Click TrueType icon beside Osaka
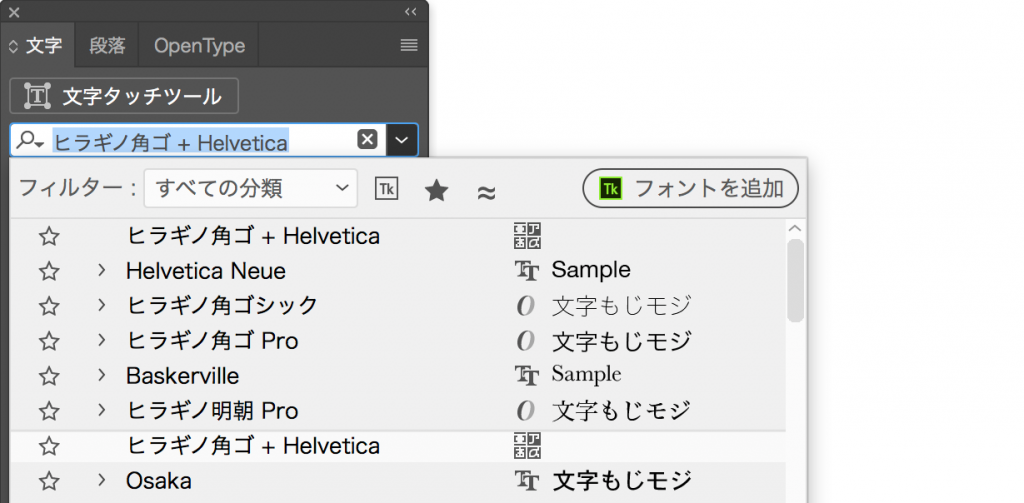 (527, 481)
